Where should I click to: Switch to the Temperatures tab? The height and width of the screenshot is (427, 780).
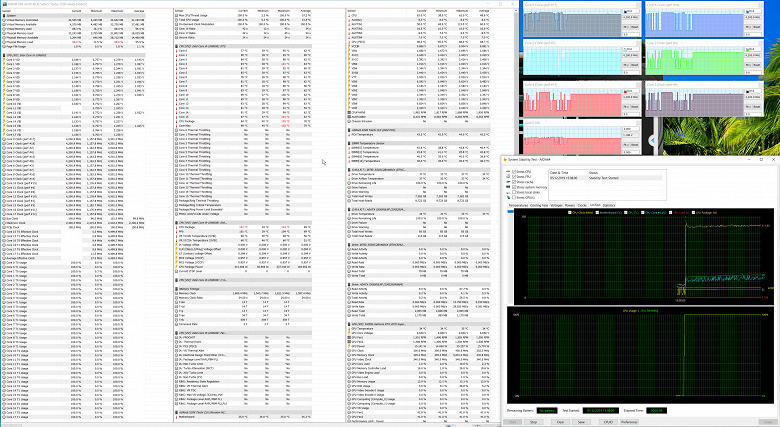coord(518,205)
